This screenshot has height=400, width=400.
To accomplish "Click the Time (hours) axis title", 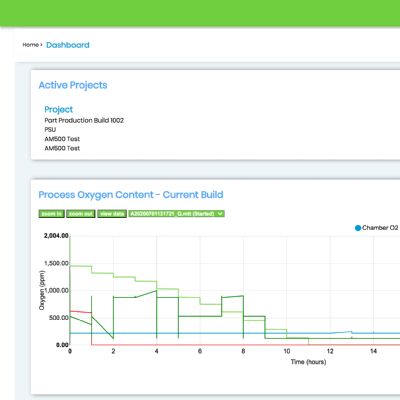I will pos(308,362).
